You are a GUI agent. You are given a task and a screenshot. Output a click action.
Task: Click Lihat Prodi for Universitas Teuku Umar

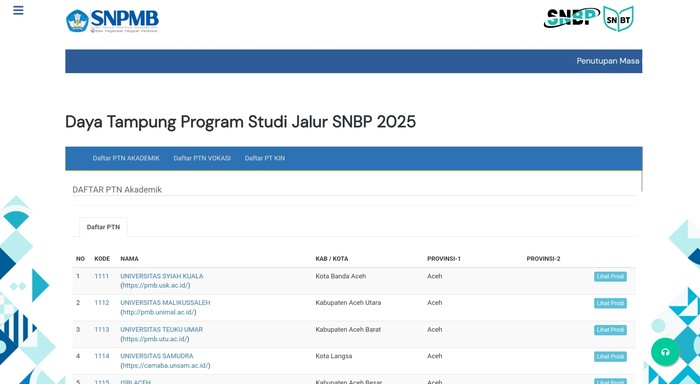(x=610, y=330)
